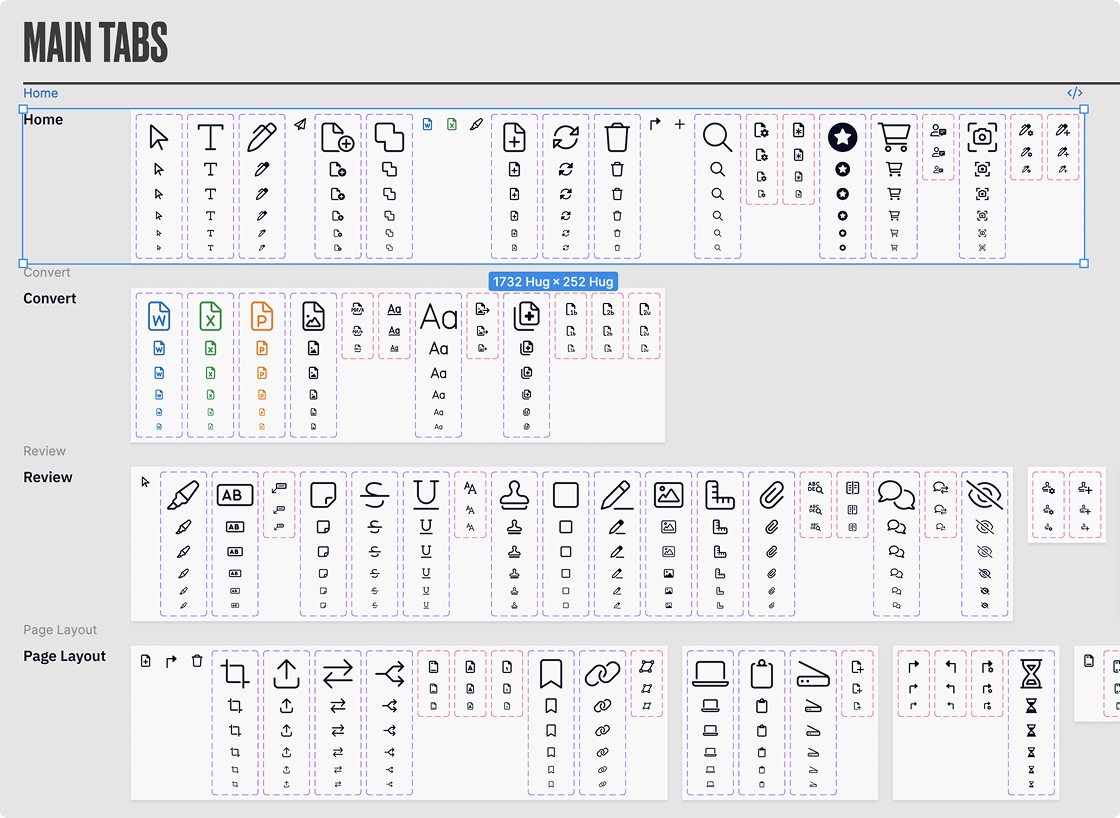Click the PowerPoint convert icon
The width and height of the screenshot is (1120, 818).
point(261,315)
